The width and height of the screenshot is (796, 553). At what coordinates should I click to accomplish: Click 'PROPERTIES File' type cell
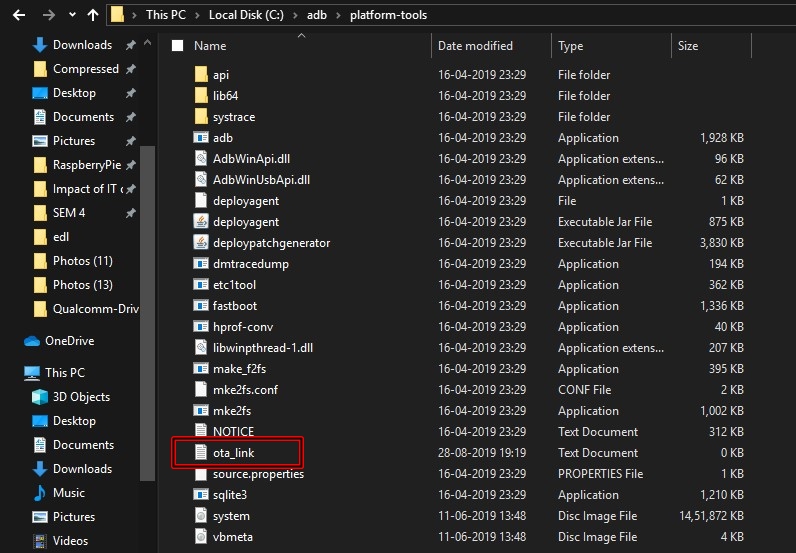[x=601, y=474]
